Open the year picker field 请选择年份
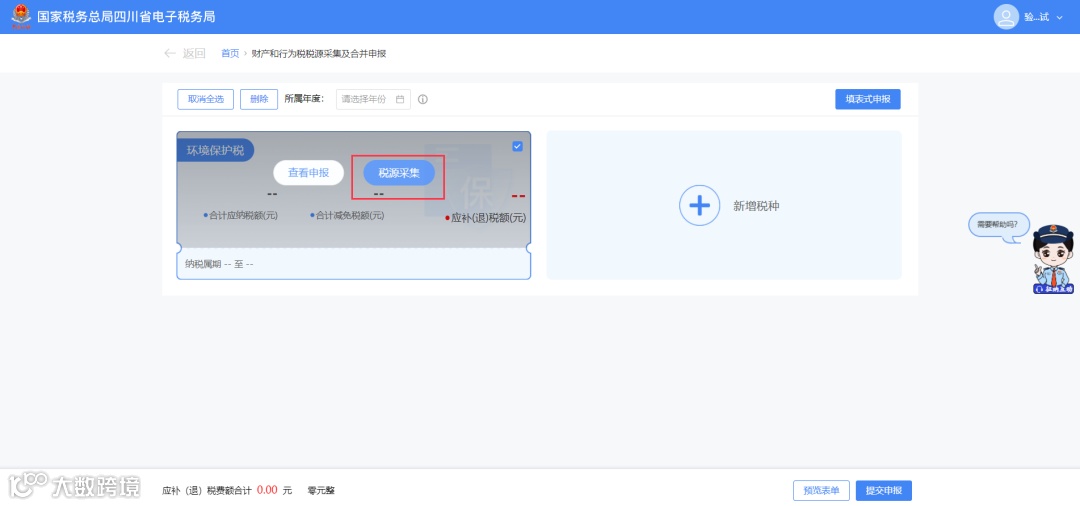Viewport: 1080px width, 506px height. point(373,99)
